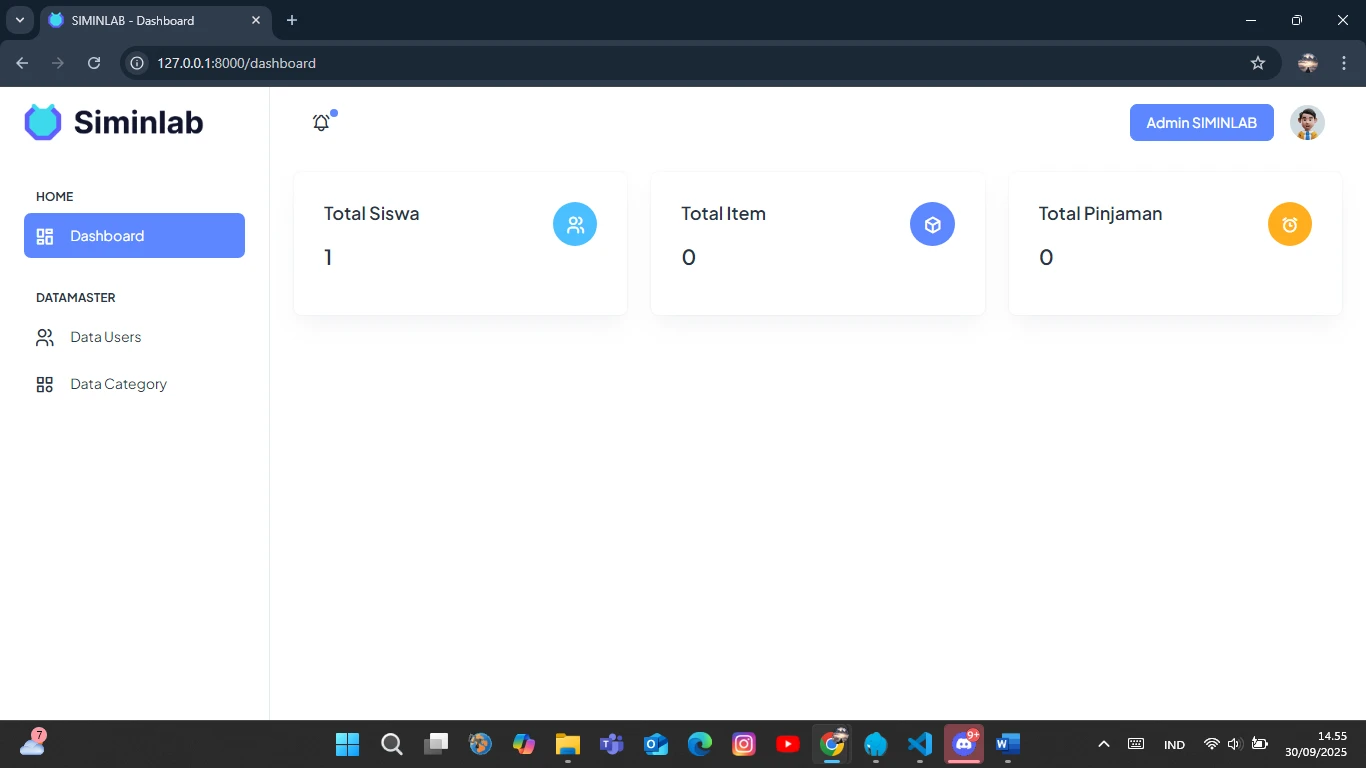Bookmark this page with the star icon
The width and height of the screenshot is (1366, 768).
pos(1258,63)
